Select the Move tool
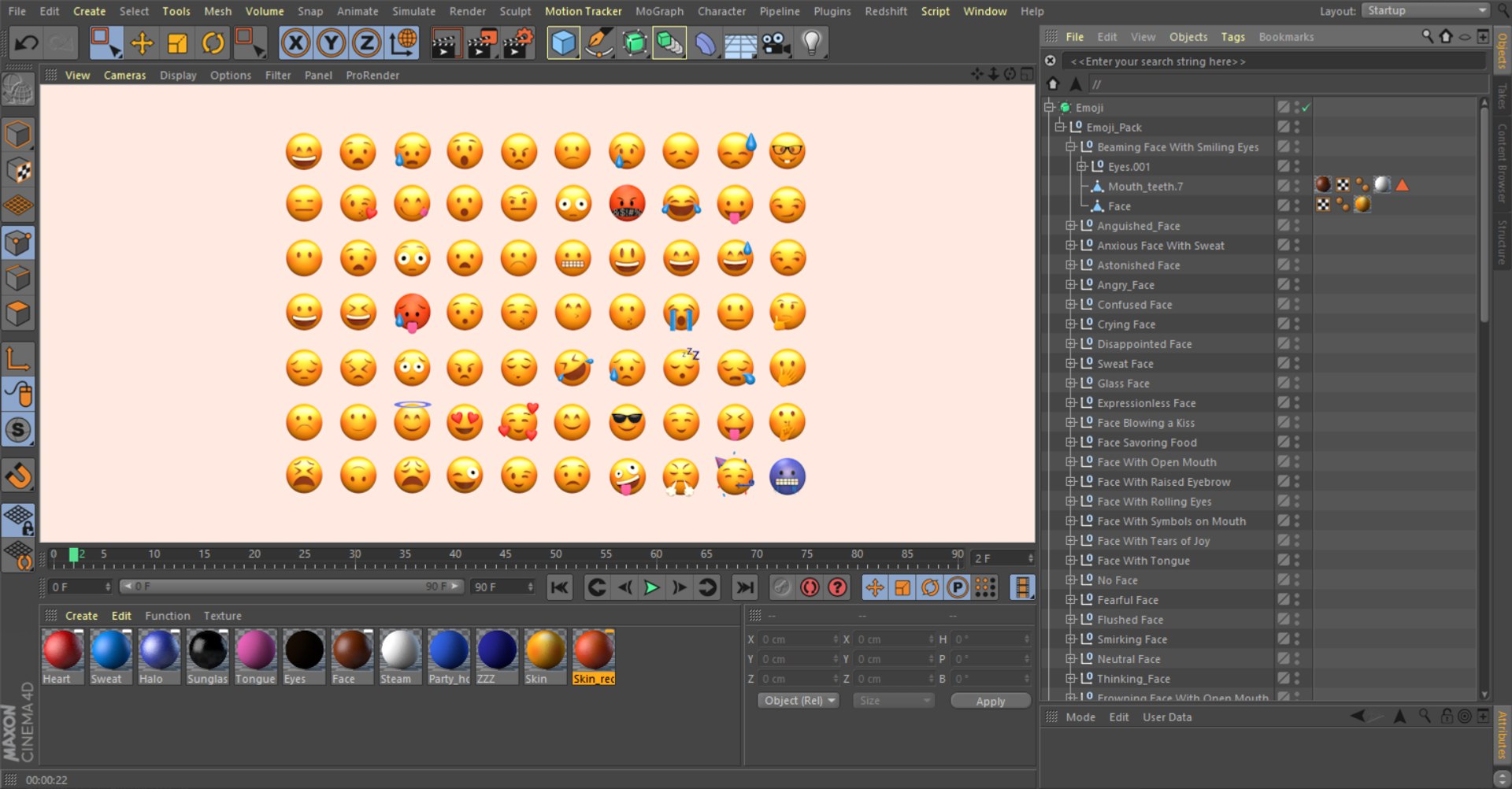1512x789 pixels. click(x=142, y=43)
